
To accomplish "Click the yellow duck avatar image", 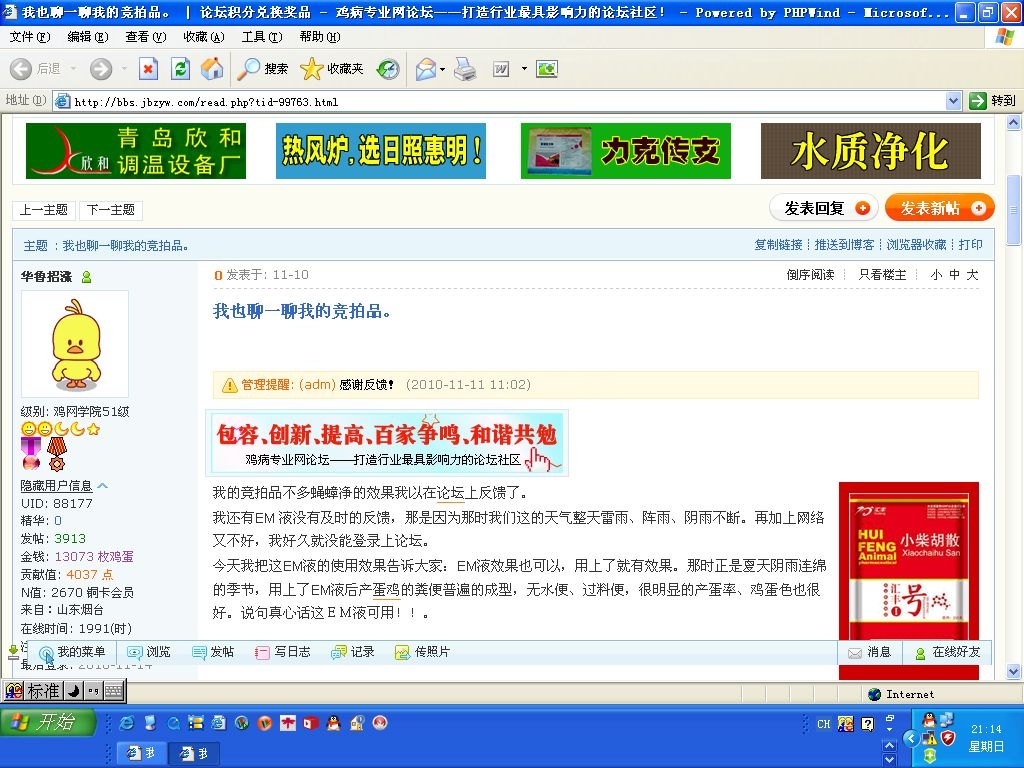I will (75, 345).
